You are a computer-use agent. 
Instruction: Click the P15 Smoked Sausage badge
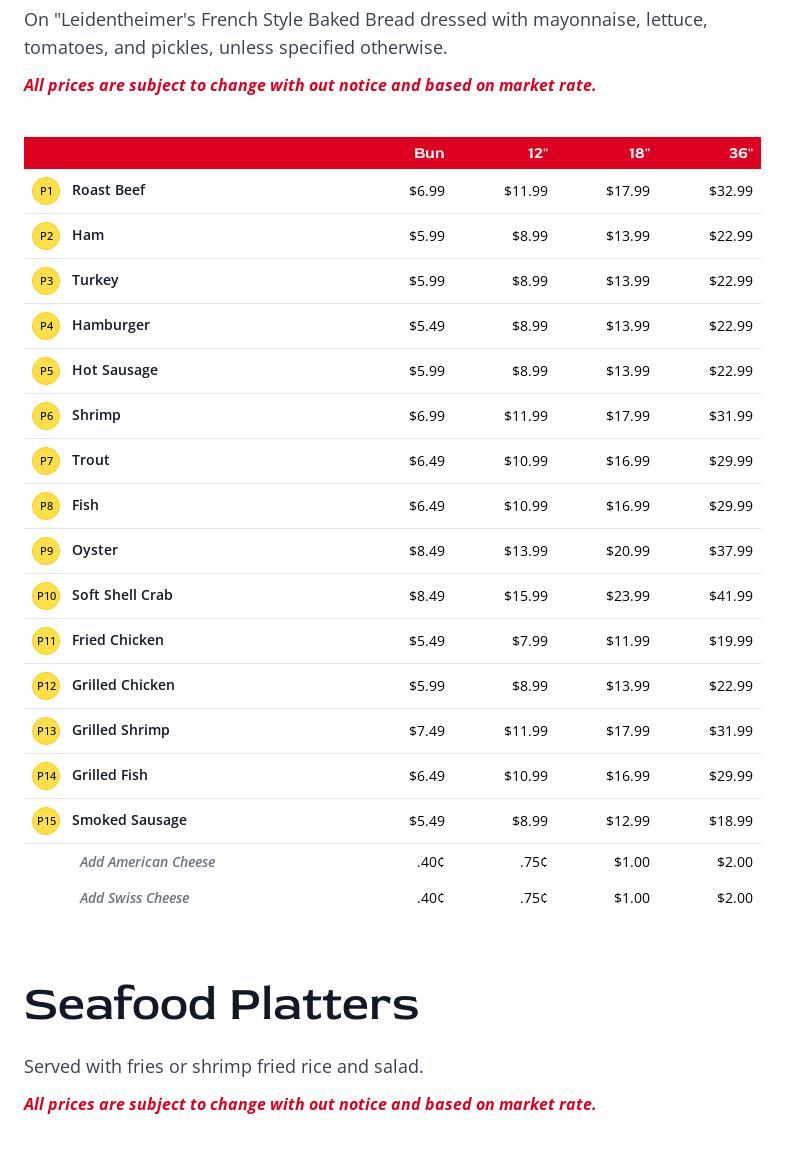pos(46,821)
